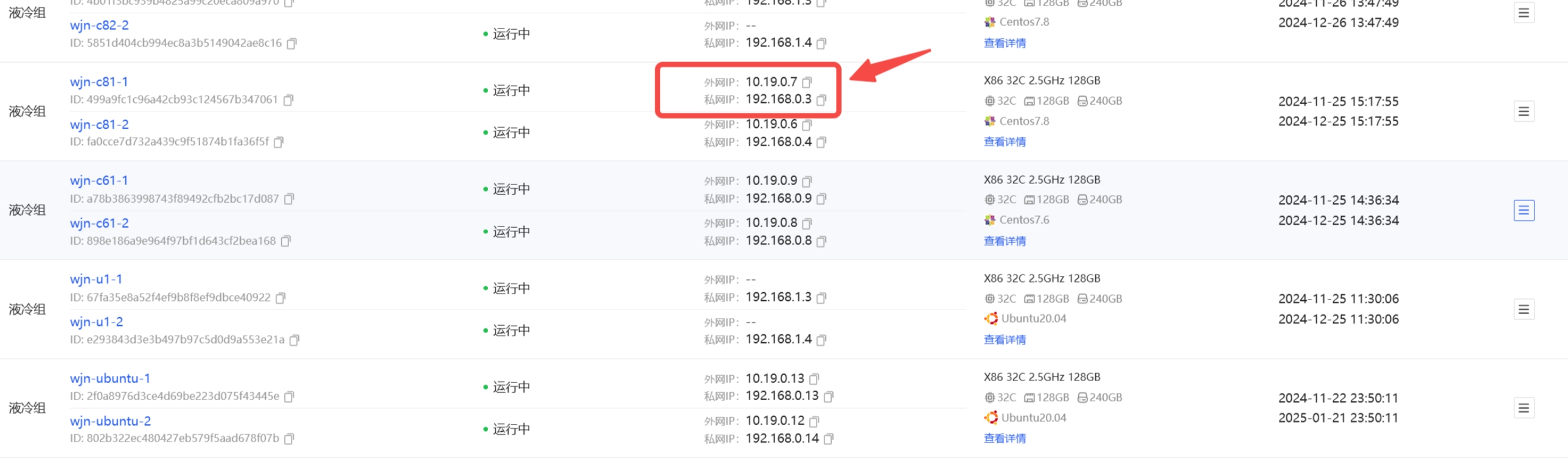Image resolution: width=1568 pixels, height=461 pixels.
Task: View details for the wjn-u1 Ubuntu20.04 group
Action: click(x=1005, y=340)
